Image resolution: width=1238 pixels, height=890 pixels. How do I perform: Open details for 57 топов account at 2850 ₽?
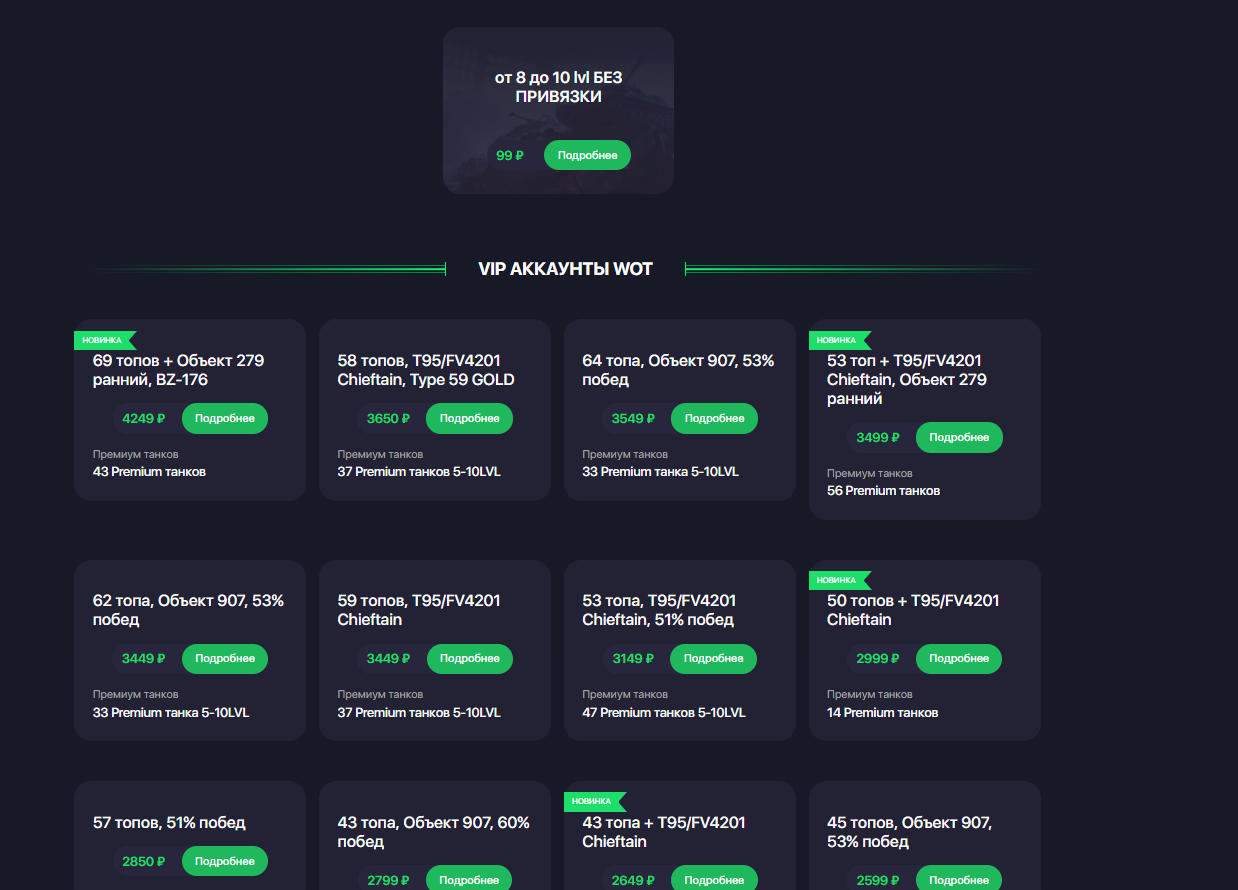tap(225, 861)
